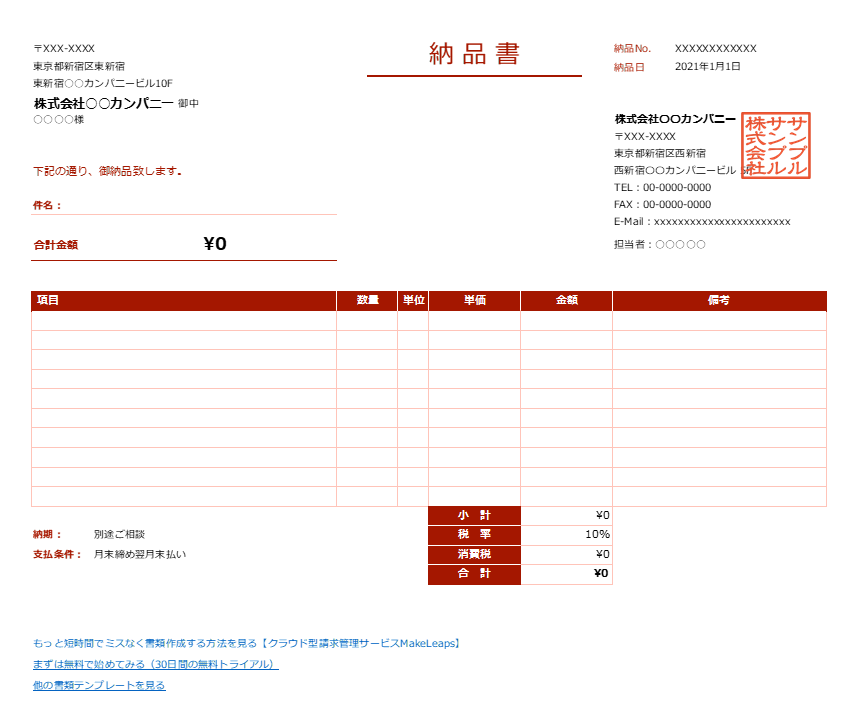This screenshot has width=858, height=720.
Task: Select the 納期 value 別途ご相談
Action: (x=119, y=534)
